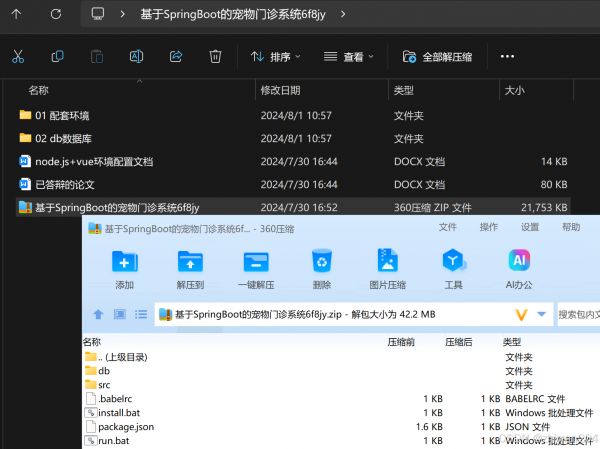Select node.js+vue环境配置文档 document
The image size is (600, 449).
pyautogui.click(x=86, y=162)
